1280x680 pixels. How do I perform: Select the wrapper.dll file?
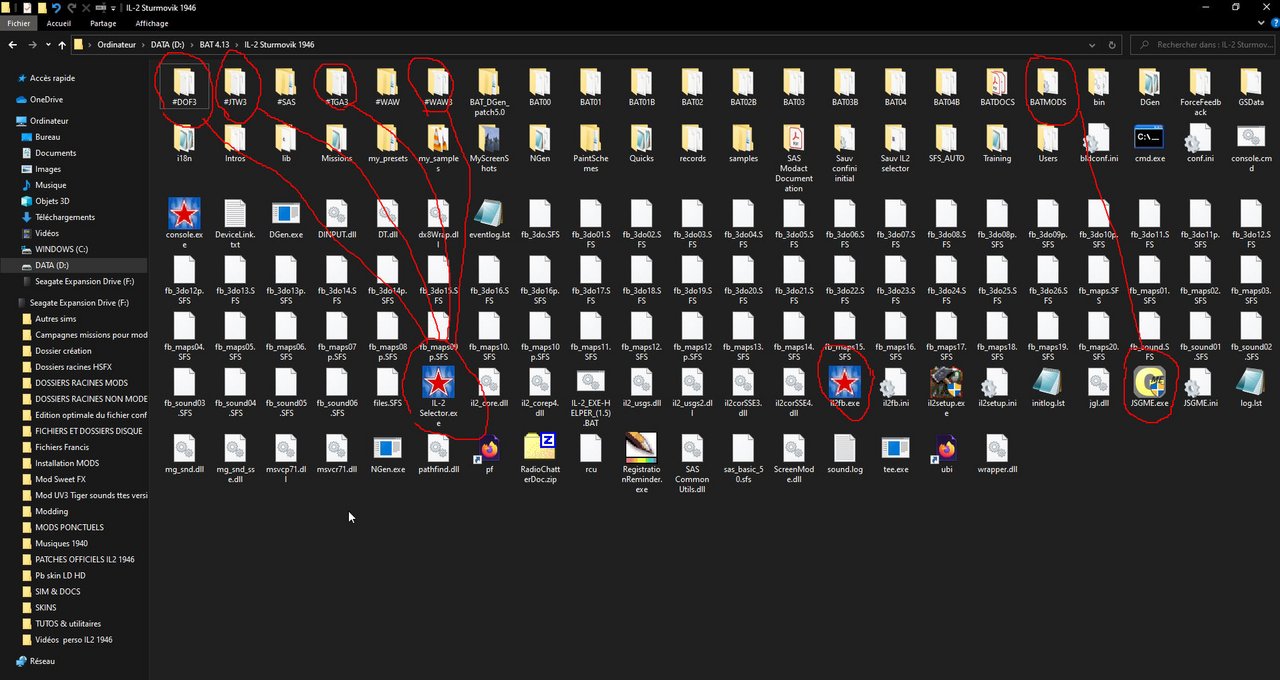tap(996, 454)
